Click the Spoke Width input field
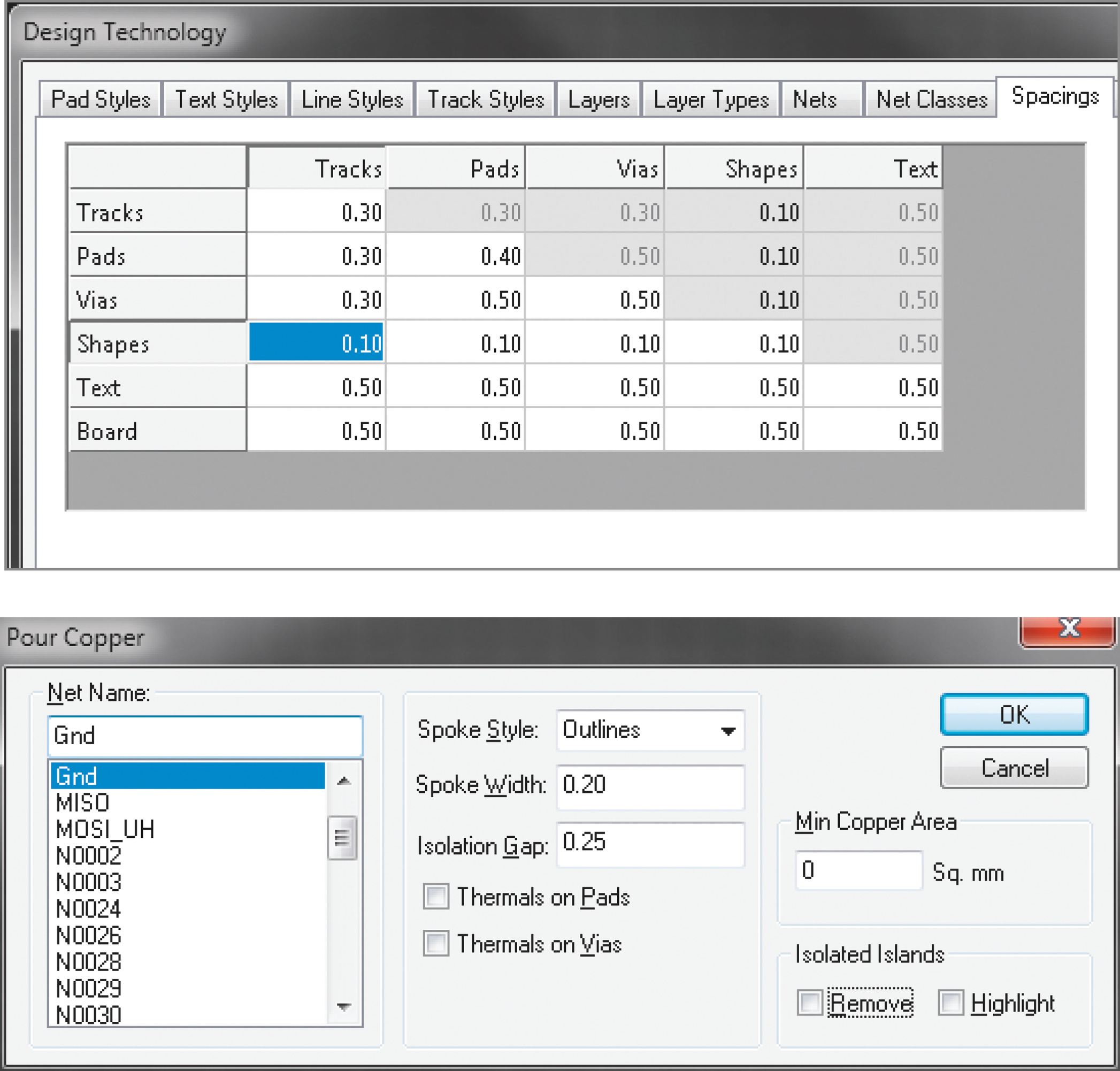 (x=650, y=785)
